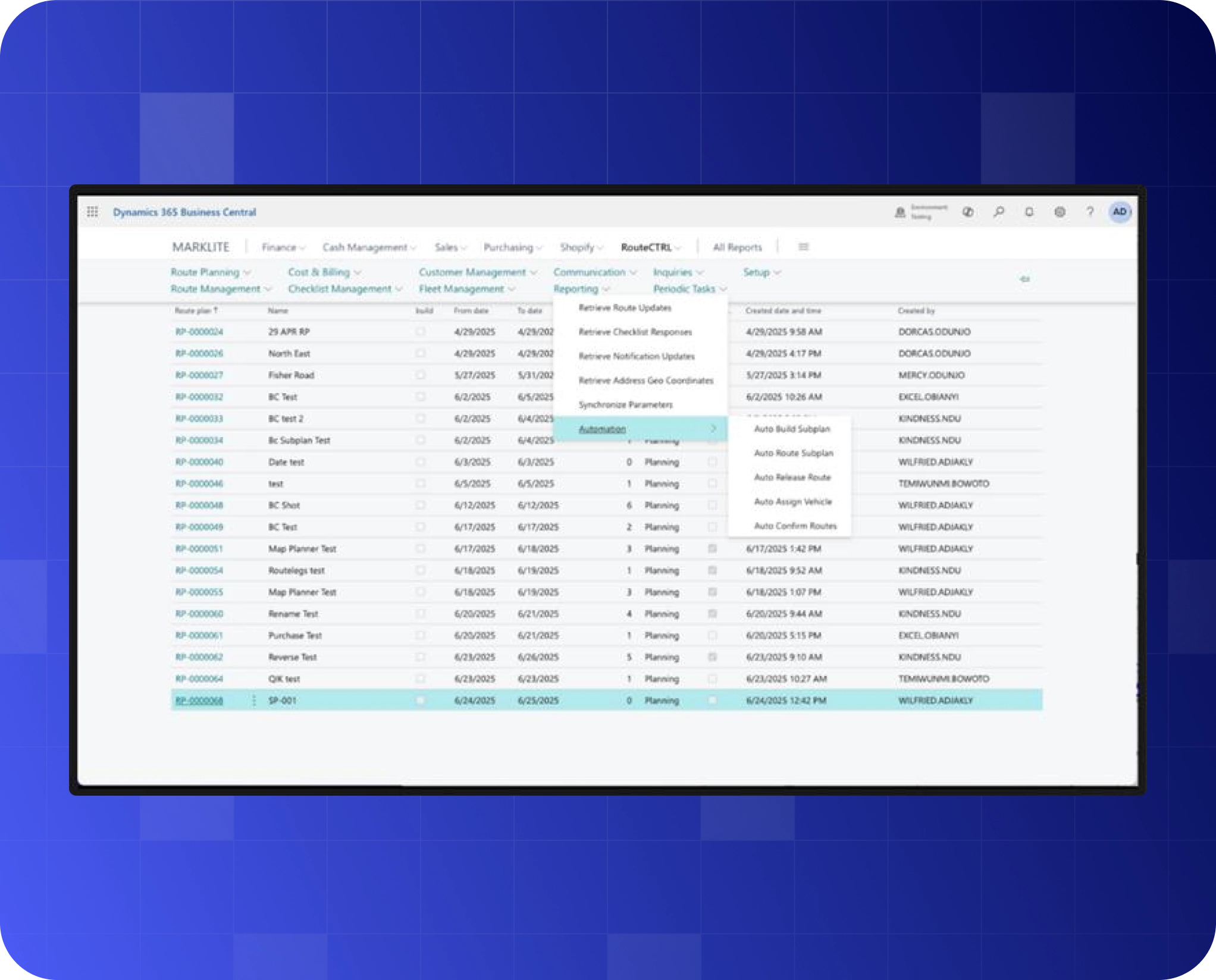
Task: Toggle checkbox after Planning in RP-0000051 row
Action: tap(712, 549)
